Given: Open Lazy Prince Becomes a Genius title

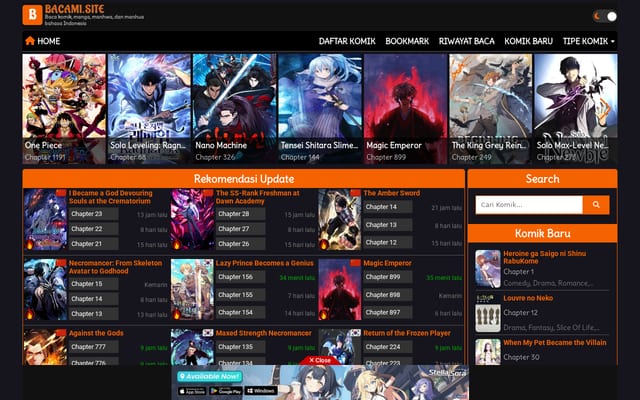Looking at the screenshot, I should click(264, 263).
